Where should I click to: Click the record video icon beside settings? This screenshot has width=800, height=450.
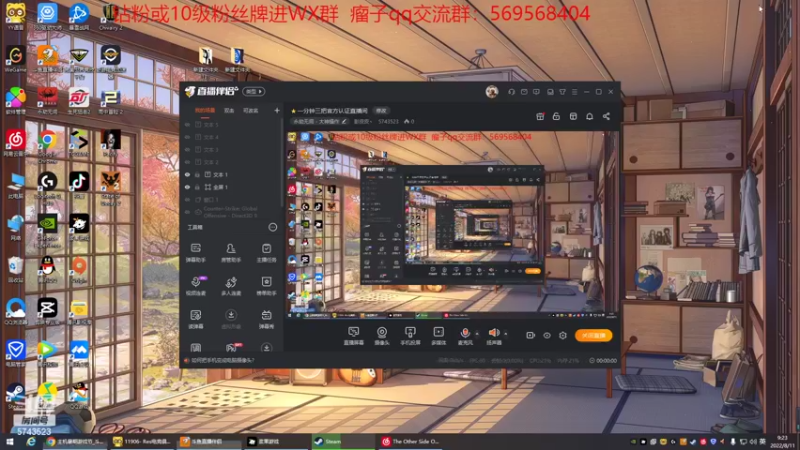point(531,335)
